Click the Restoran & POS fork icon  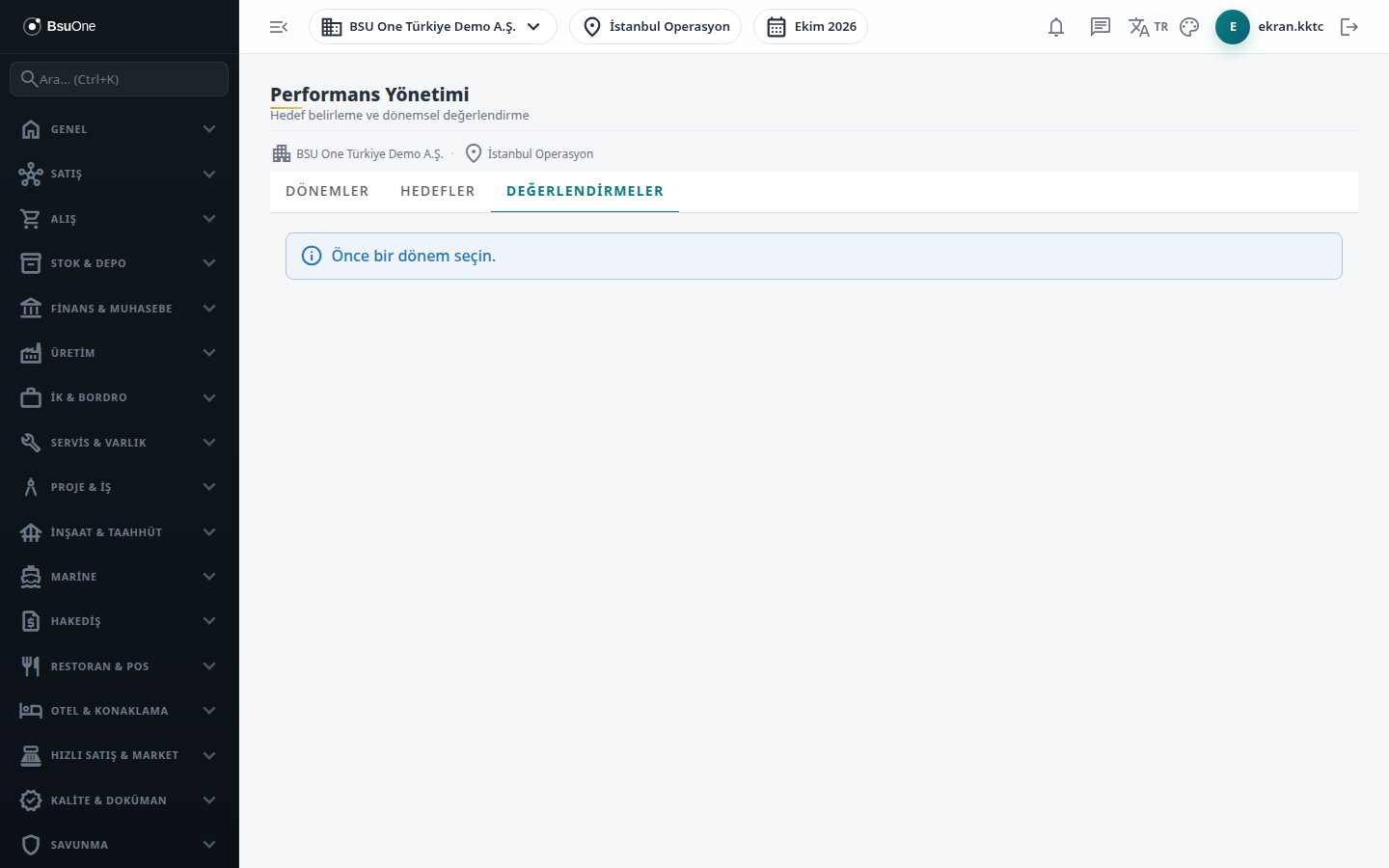tap(31, 666)
